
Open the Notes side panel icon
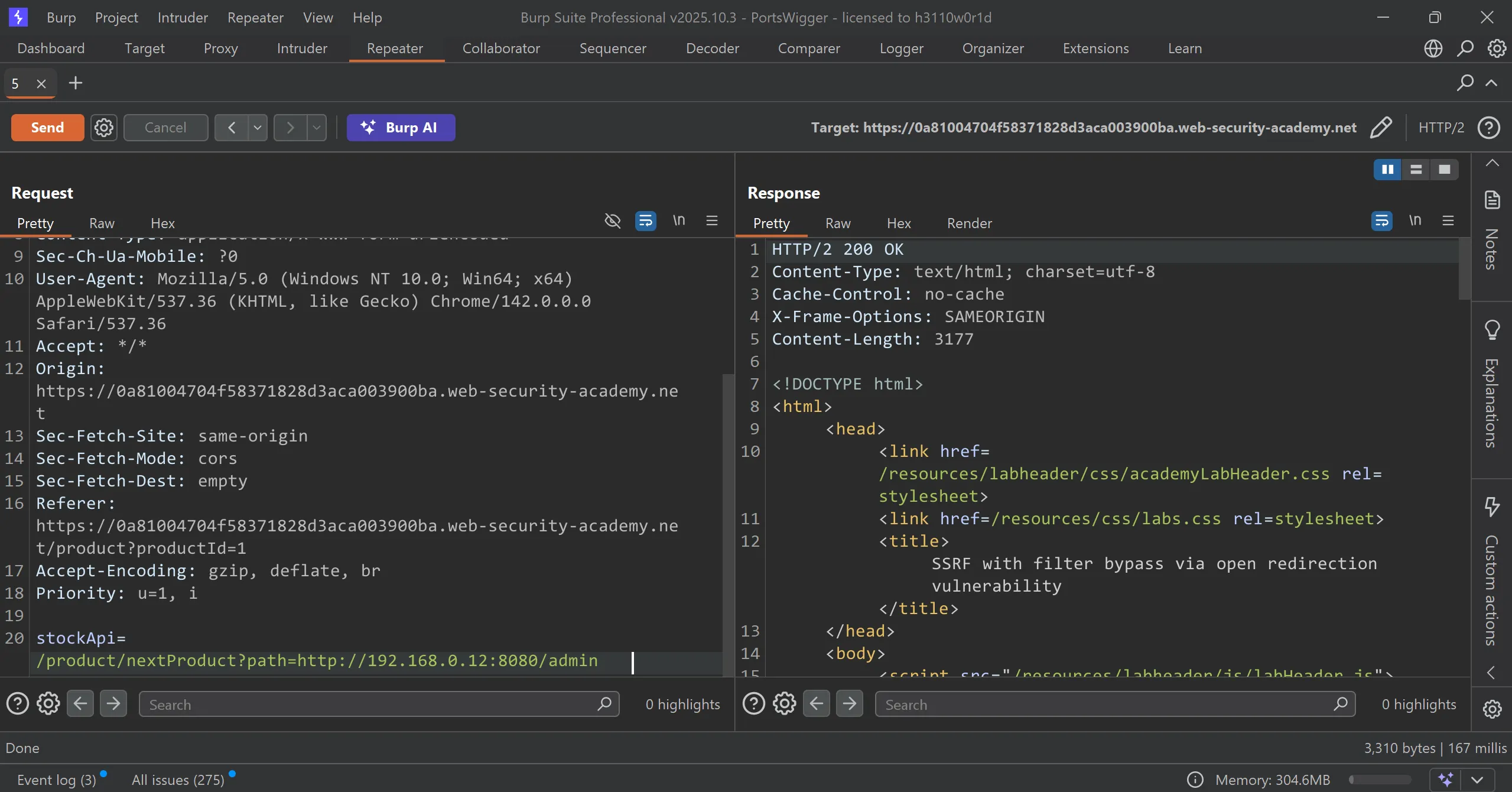click(1492, 200)
